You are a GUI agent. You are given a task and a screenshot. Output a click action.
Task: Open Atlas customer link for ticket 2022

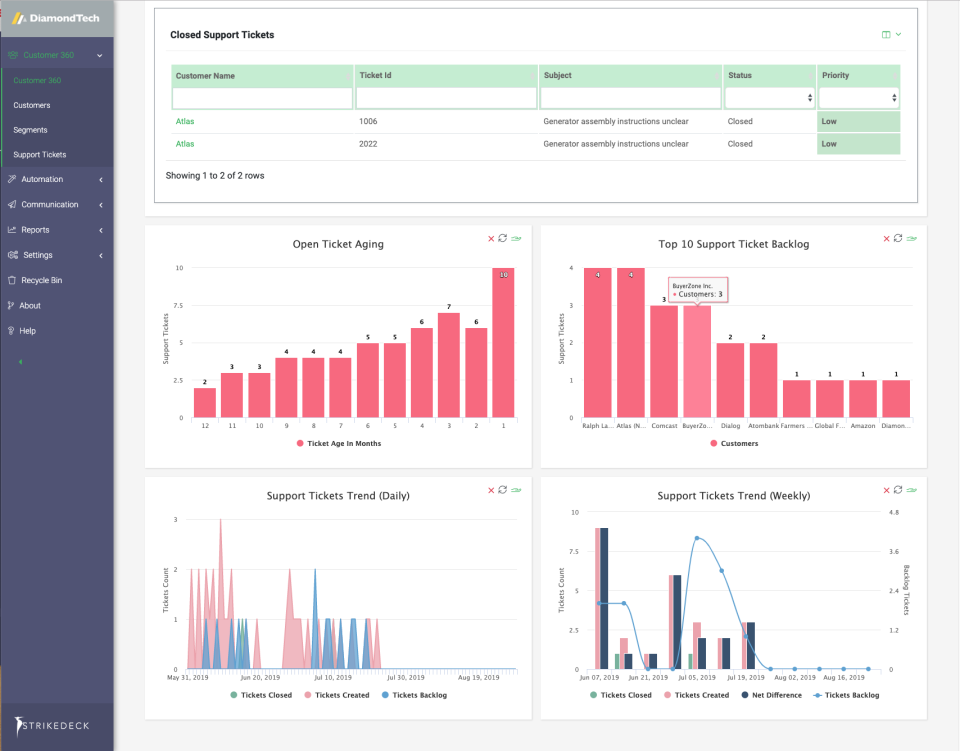point(185,144)
